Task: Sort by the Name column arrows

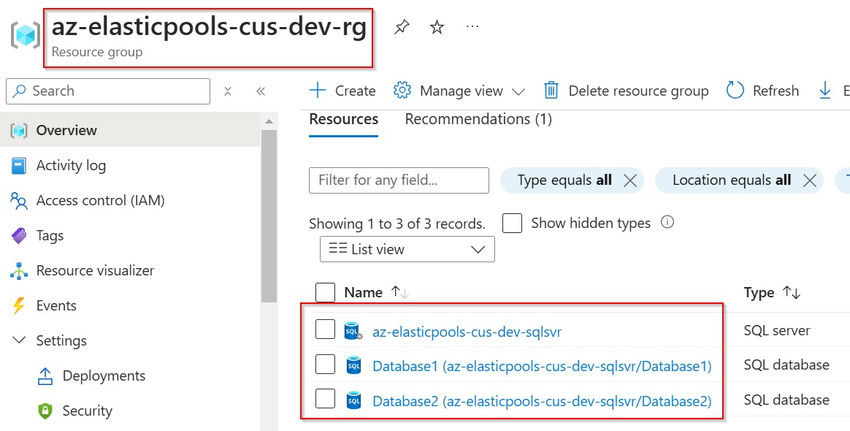Action: tap(400, 292)
